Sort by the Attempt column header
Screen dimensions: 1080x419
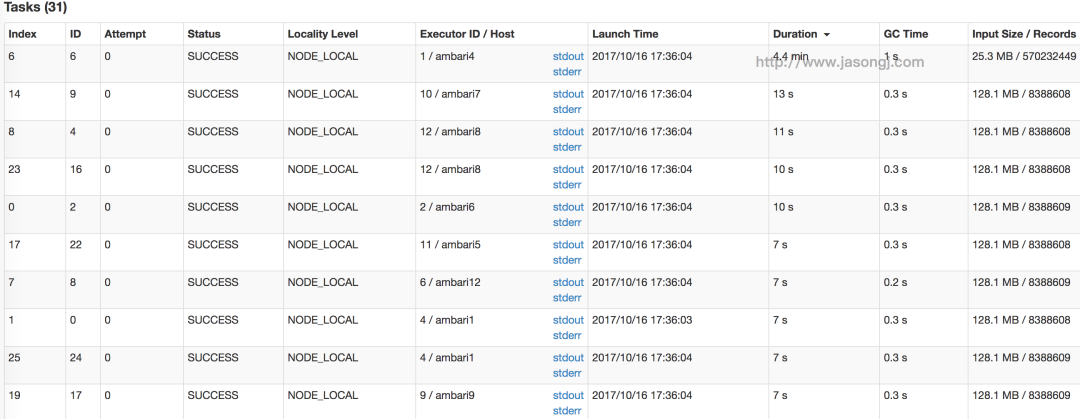tap(125, 34)
